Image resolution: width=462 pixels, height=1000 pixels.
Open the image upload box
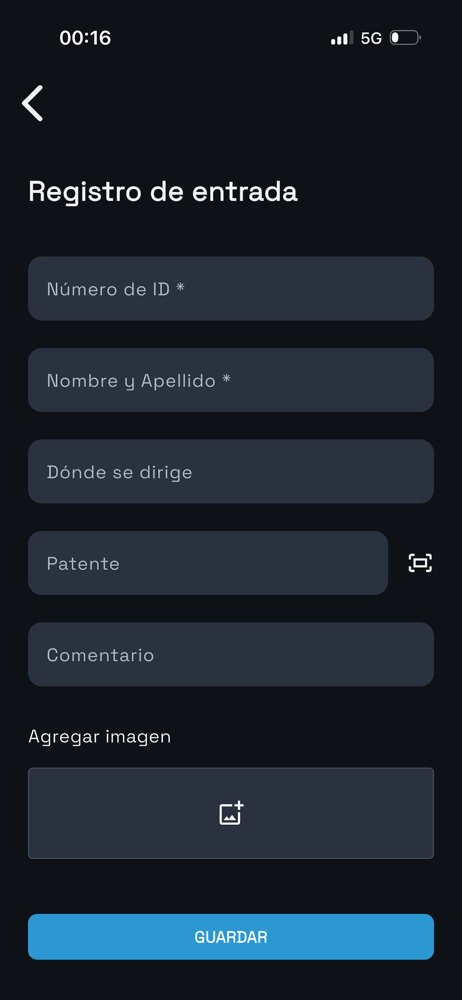[231, 813]
